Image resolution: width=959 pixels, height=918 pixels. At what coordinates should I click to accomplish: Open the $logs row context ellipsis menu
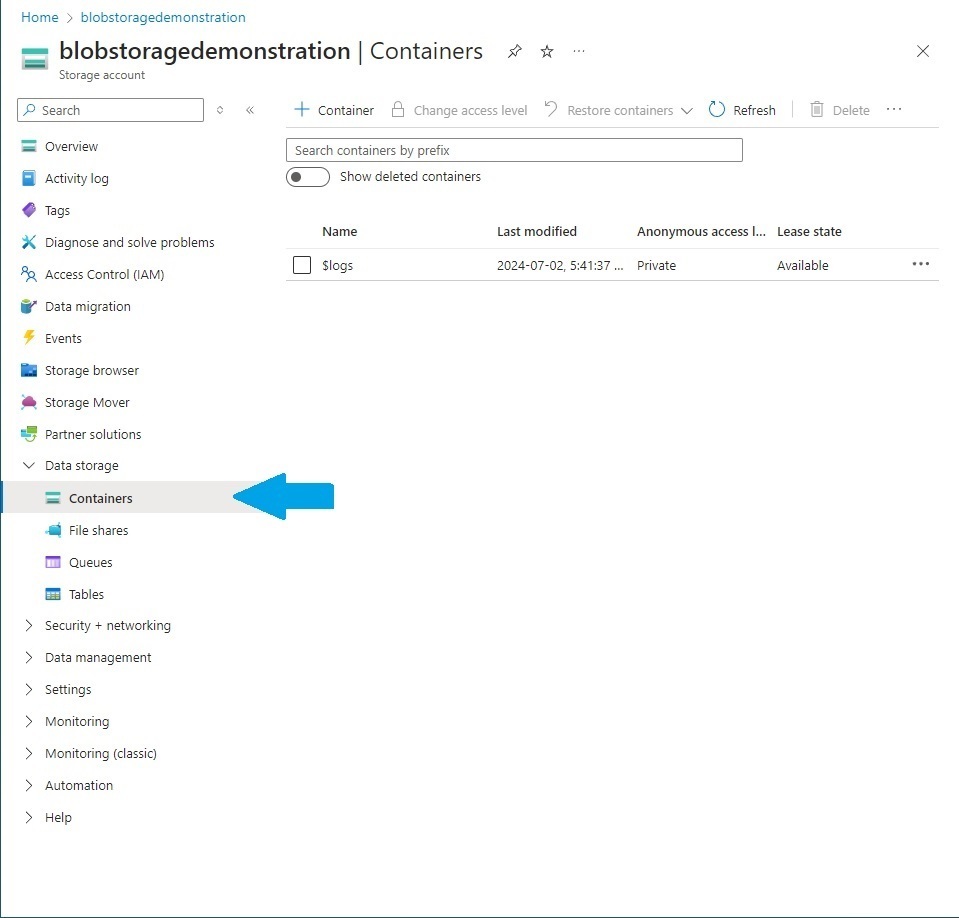click(x=920, y=264)
